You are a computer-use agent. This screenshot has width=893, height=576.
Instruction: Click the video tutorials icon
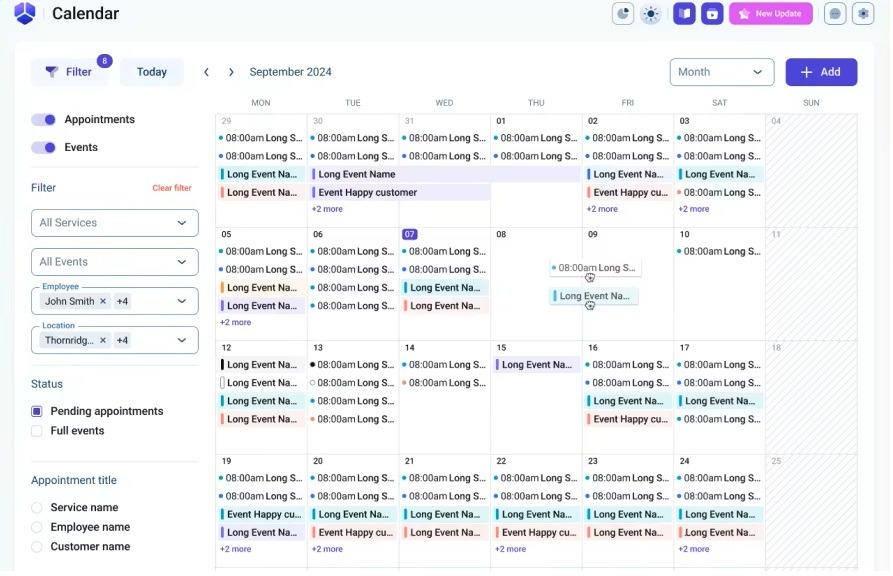[712, 14]
